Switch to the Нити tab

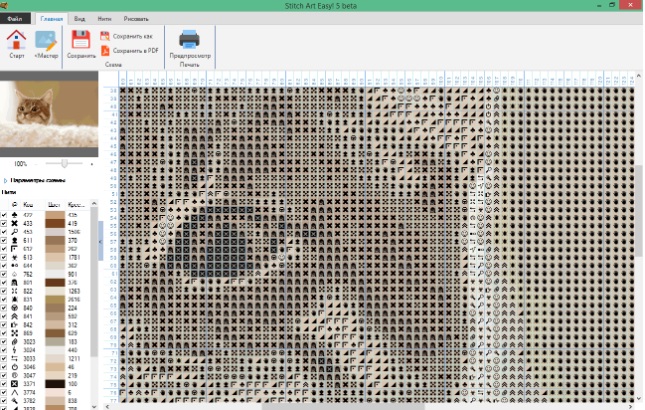(x=104, y=18)
